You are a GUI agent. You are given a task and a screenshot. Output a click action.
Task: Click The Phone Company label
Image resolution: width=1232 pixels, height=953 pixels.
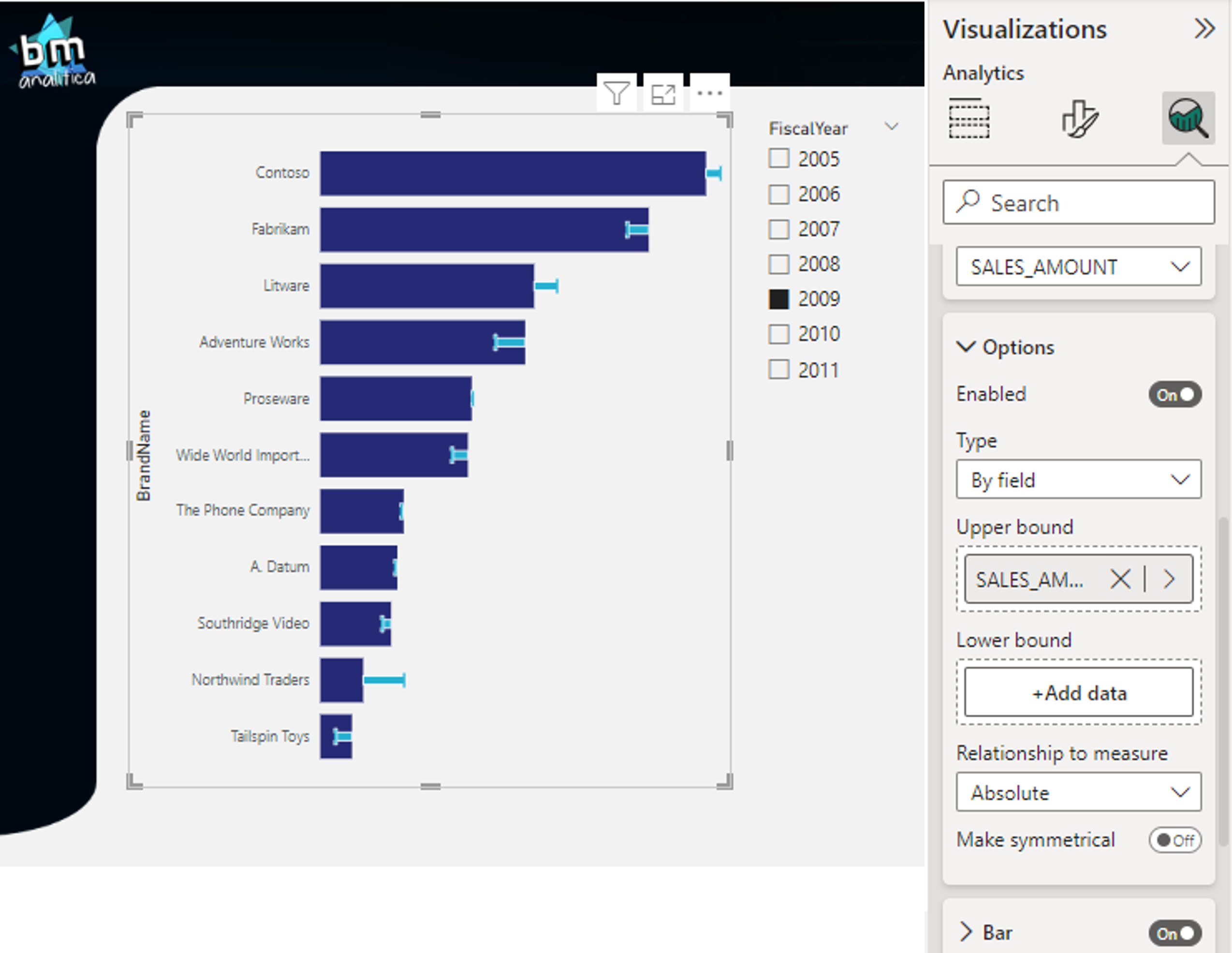(243, 510)
